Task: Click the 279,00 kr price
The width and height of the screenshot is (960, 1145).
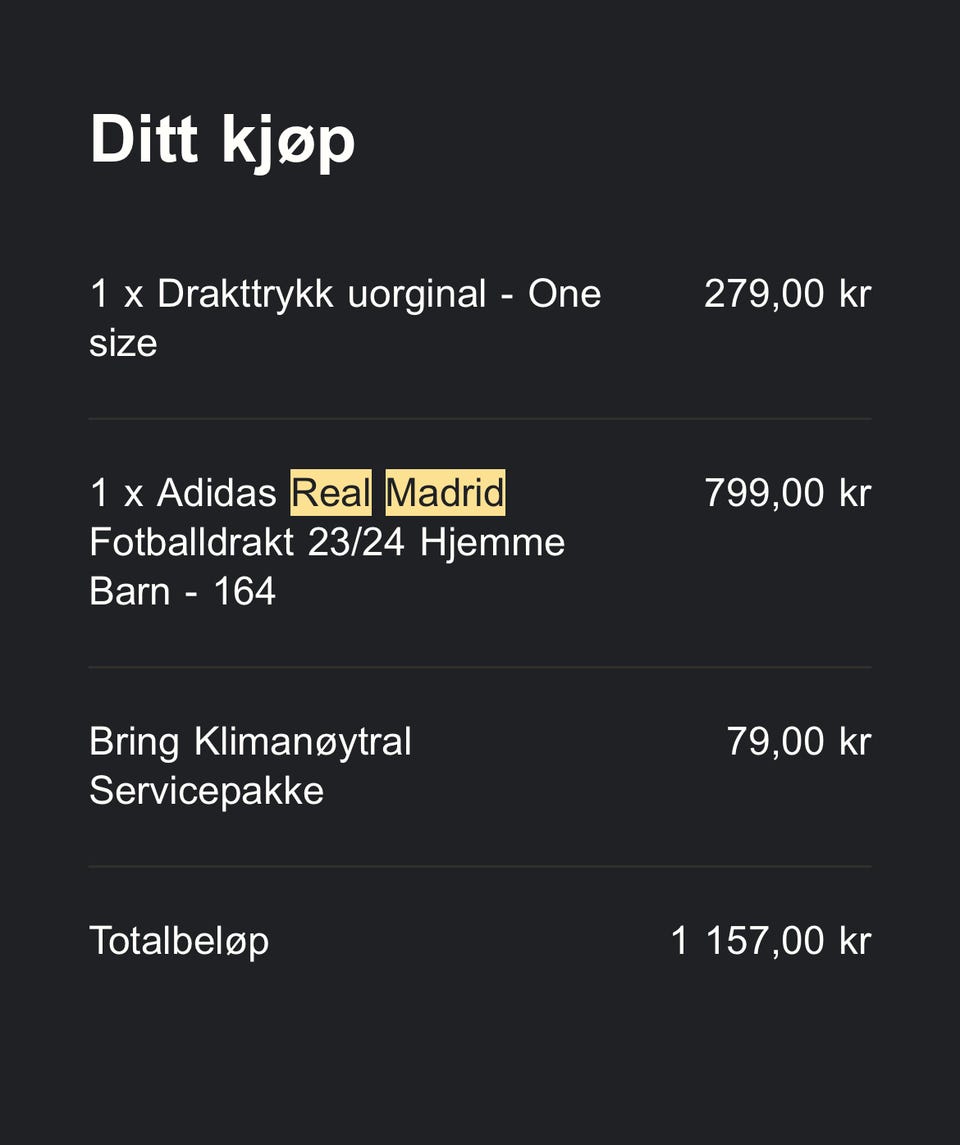Action: pyautogui.click(x=787, y=295)
